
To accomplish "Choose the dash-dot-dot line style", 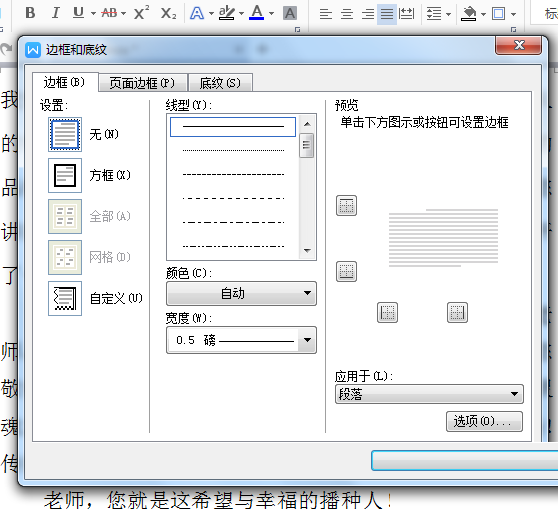I will point(233,246).
